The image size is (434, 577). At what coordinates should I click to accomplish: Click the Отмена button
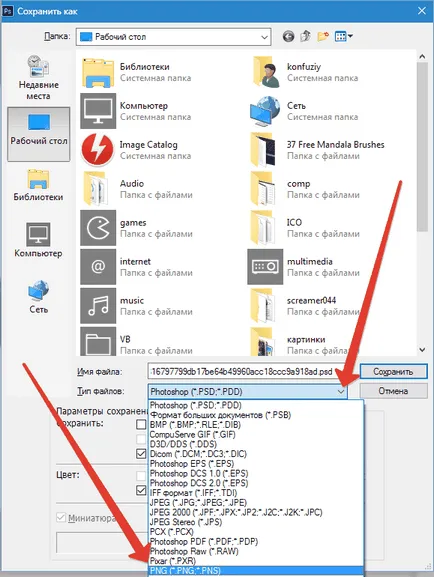[x=394, y=391]
